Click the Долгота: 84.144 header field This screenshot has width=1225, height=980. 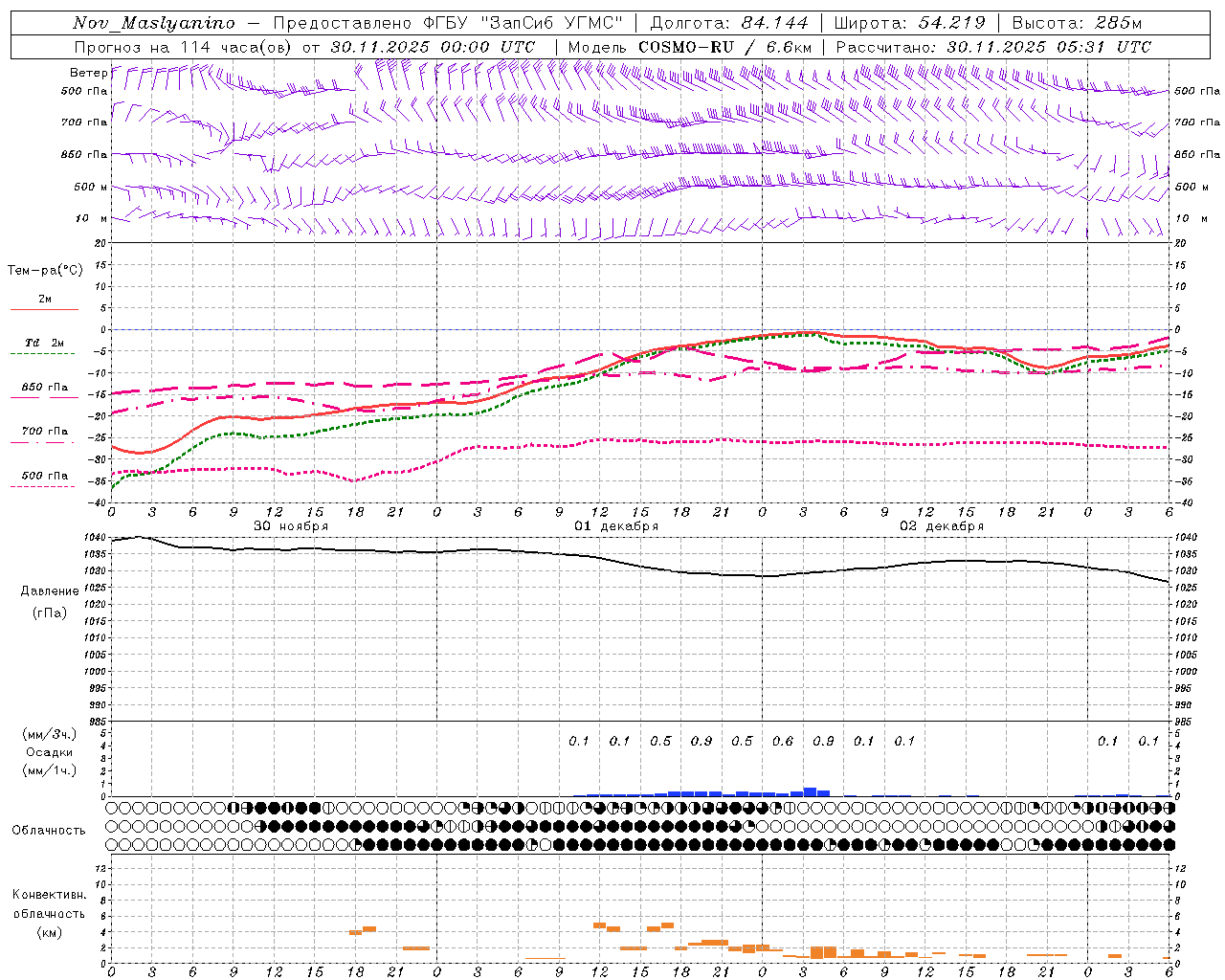click(729, 23)
